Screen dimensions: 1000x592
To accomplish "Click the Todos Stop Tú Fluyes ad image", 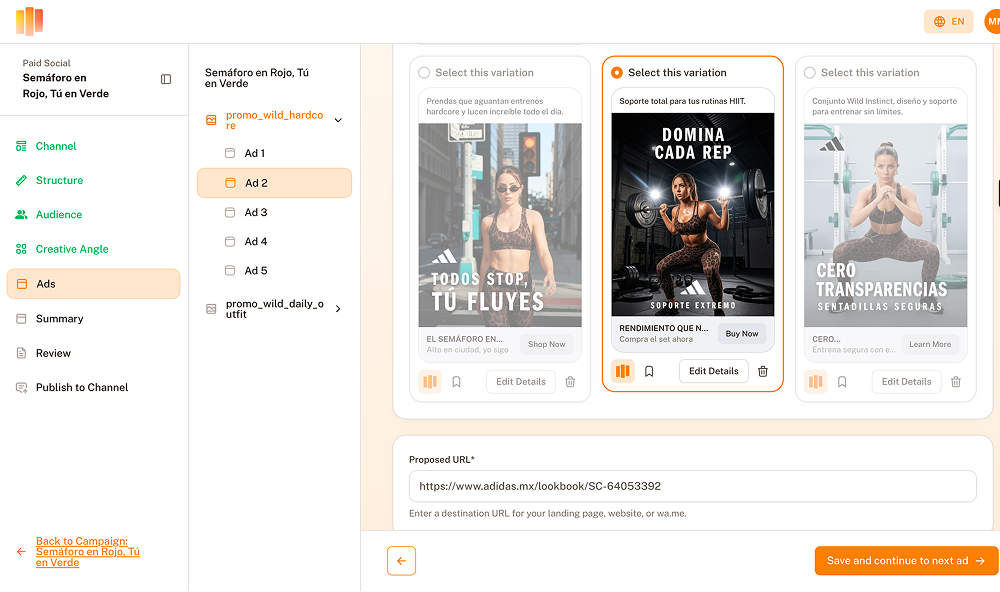I will point(500,225).
